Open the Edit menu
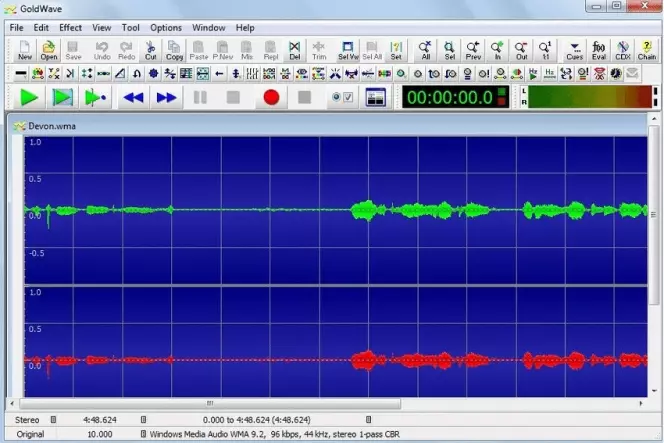664x443 pixels. (x=41, y=28)
